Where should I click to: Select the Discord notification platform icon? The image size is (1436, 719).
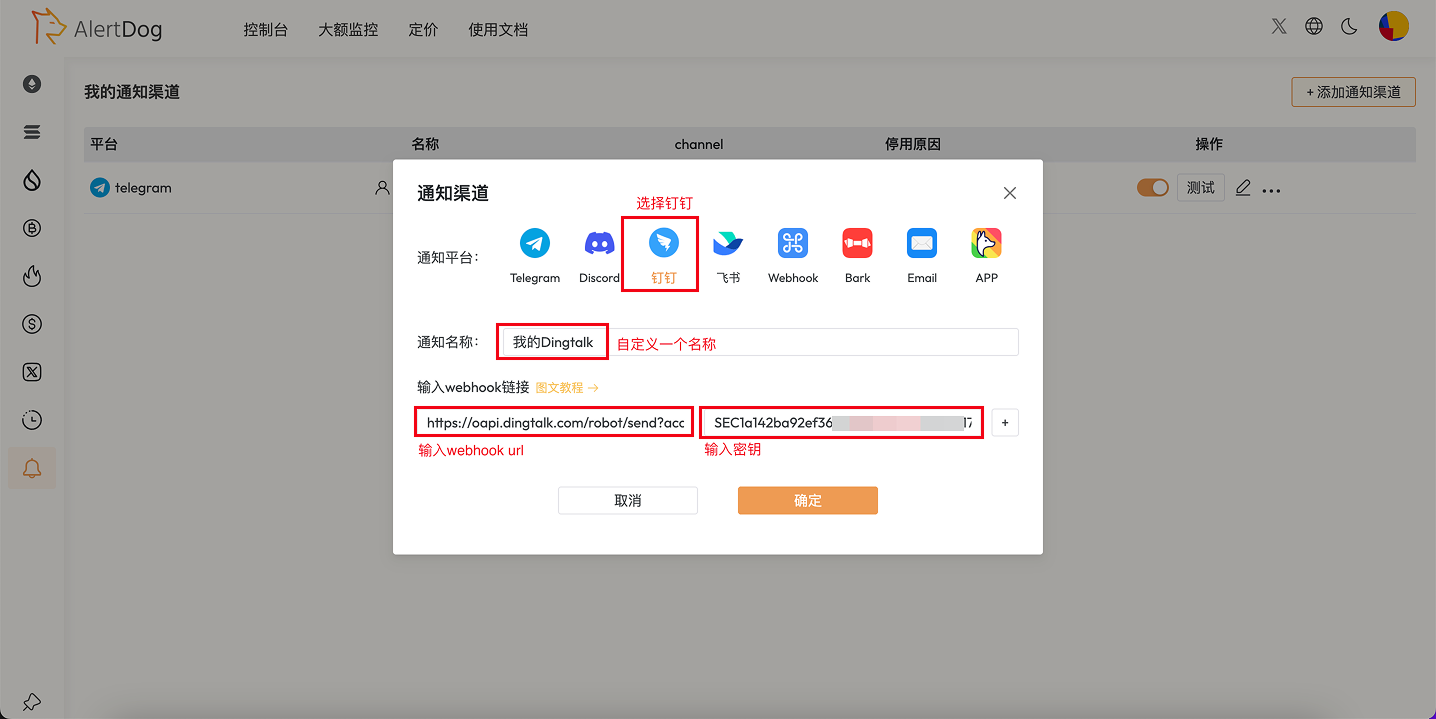(x=599, y=243)
